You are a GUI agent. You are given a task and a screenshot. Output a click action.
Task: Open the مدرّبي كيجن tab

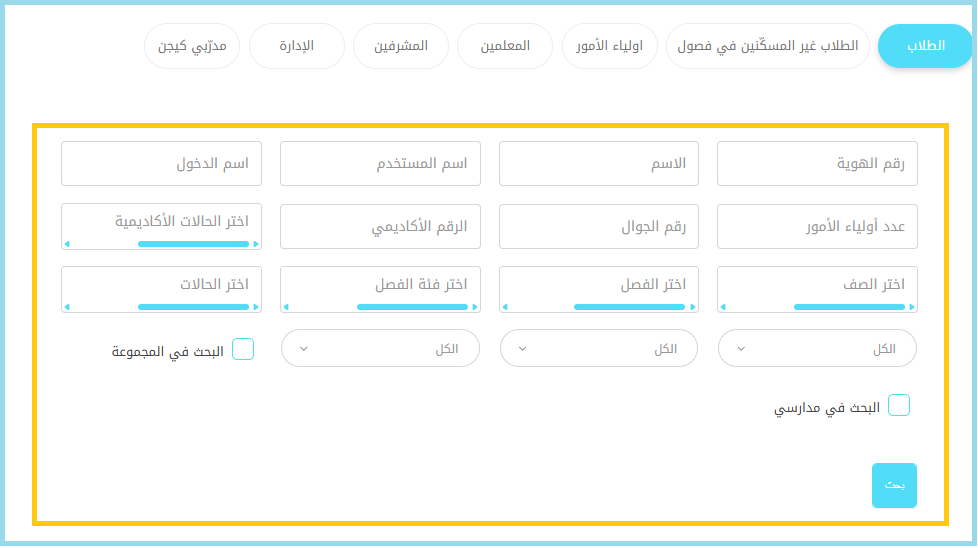(x=192, y=47)
